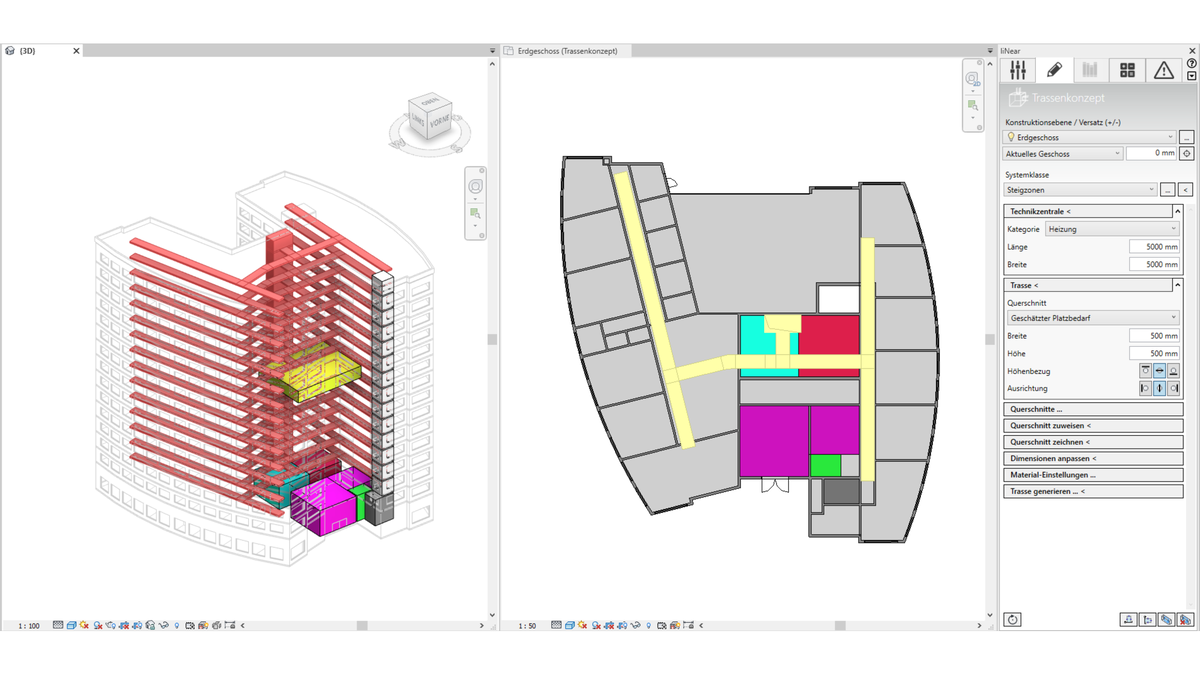Screen dimensions: 1200x675
Task: Set Höhenbezug to top reference
Action: click(x=1145, y=371)
